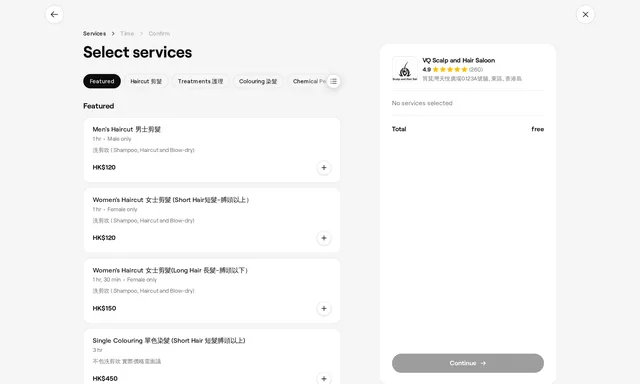Click the No services selected text
This screenshot has height=384, width=640.
click(x=422, y=103)
